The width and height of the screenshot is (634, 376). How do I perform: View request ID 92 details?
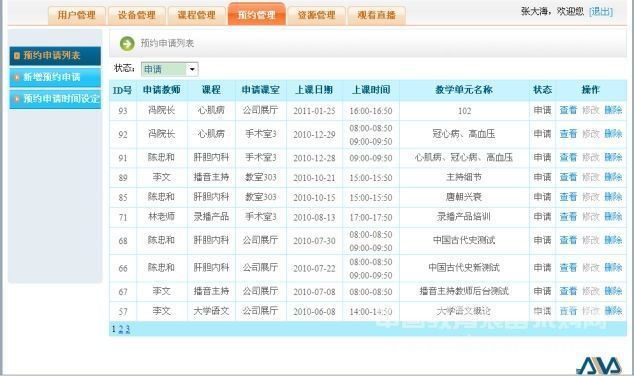tap(568, 134)
